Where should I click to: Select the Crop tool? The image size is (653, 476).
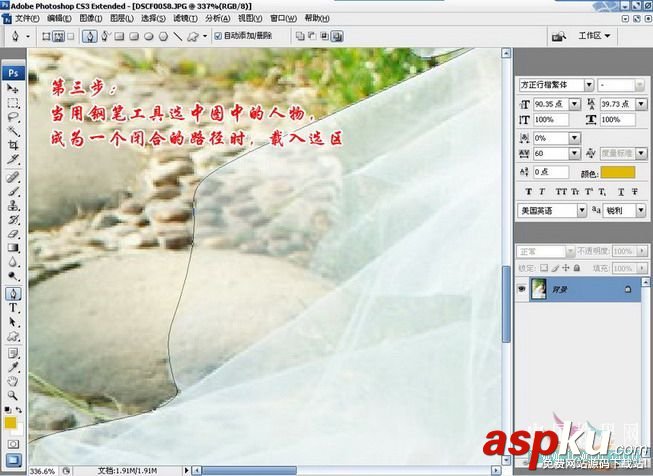(13, 145)
